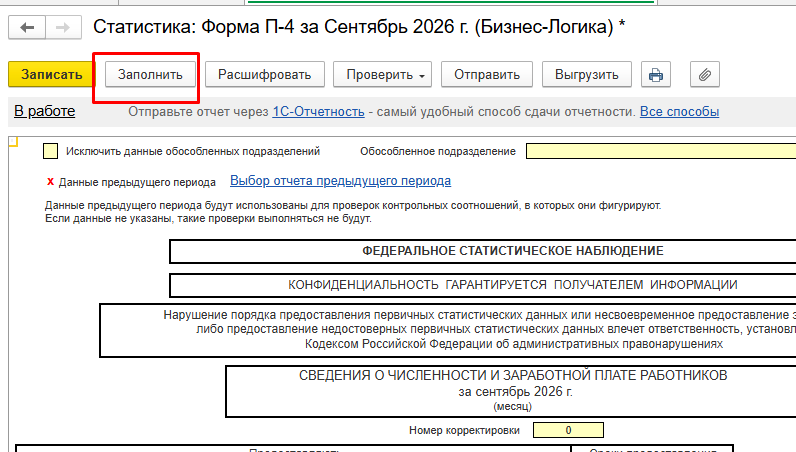Open the Проверить dropdown menu
796x452 pixels.
(x=382, y=75)
